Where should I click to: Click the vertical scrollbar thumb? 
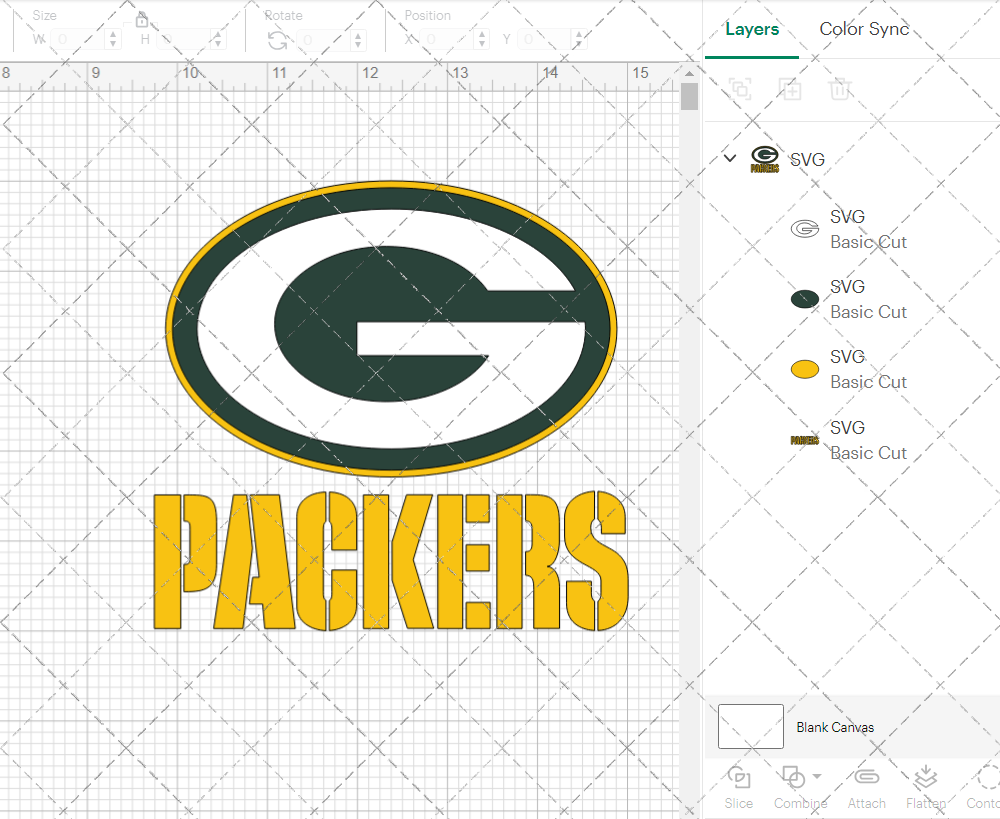coord(689,96)
